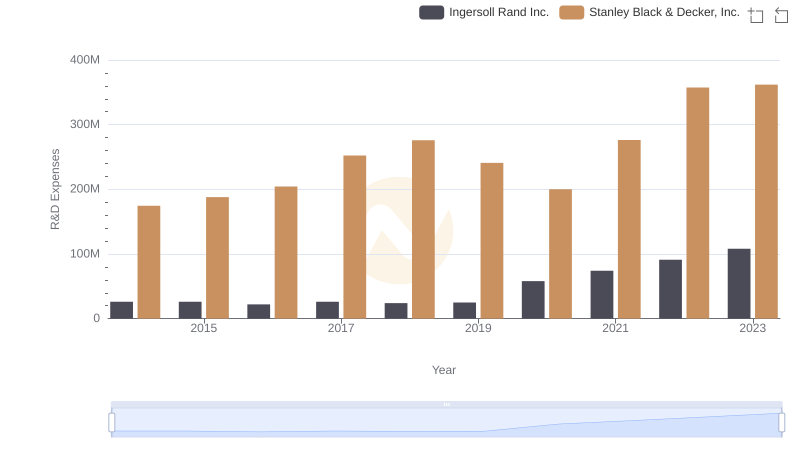The height and width of the screenshot is (461, 800).
Task: Click the right handle of the zoom slider
Action: click(781, 423)
